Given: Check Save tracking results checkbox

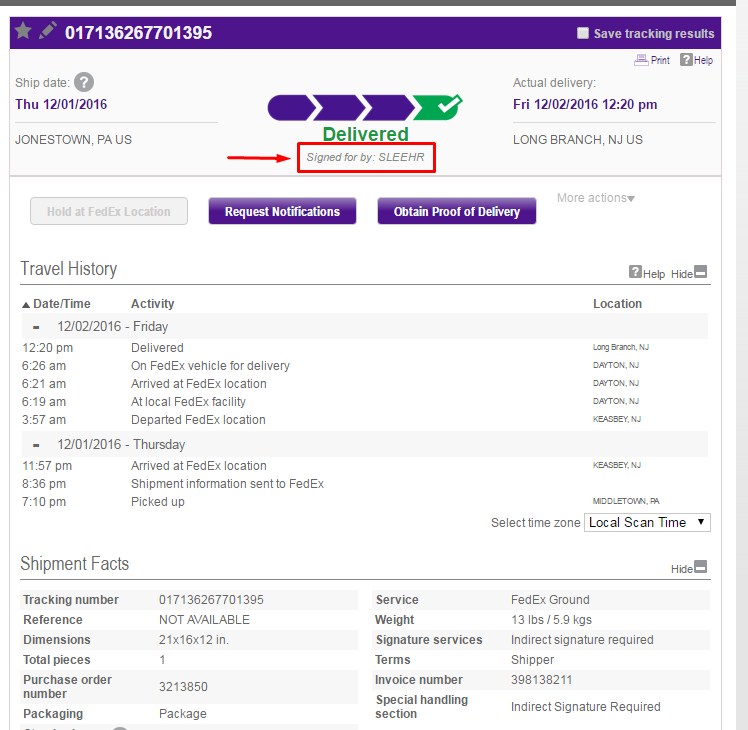Looking at the screenshot, I should (x=582, y=33).
